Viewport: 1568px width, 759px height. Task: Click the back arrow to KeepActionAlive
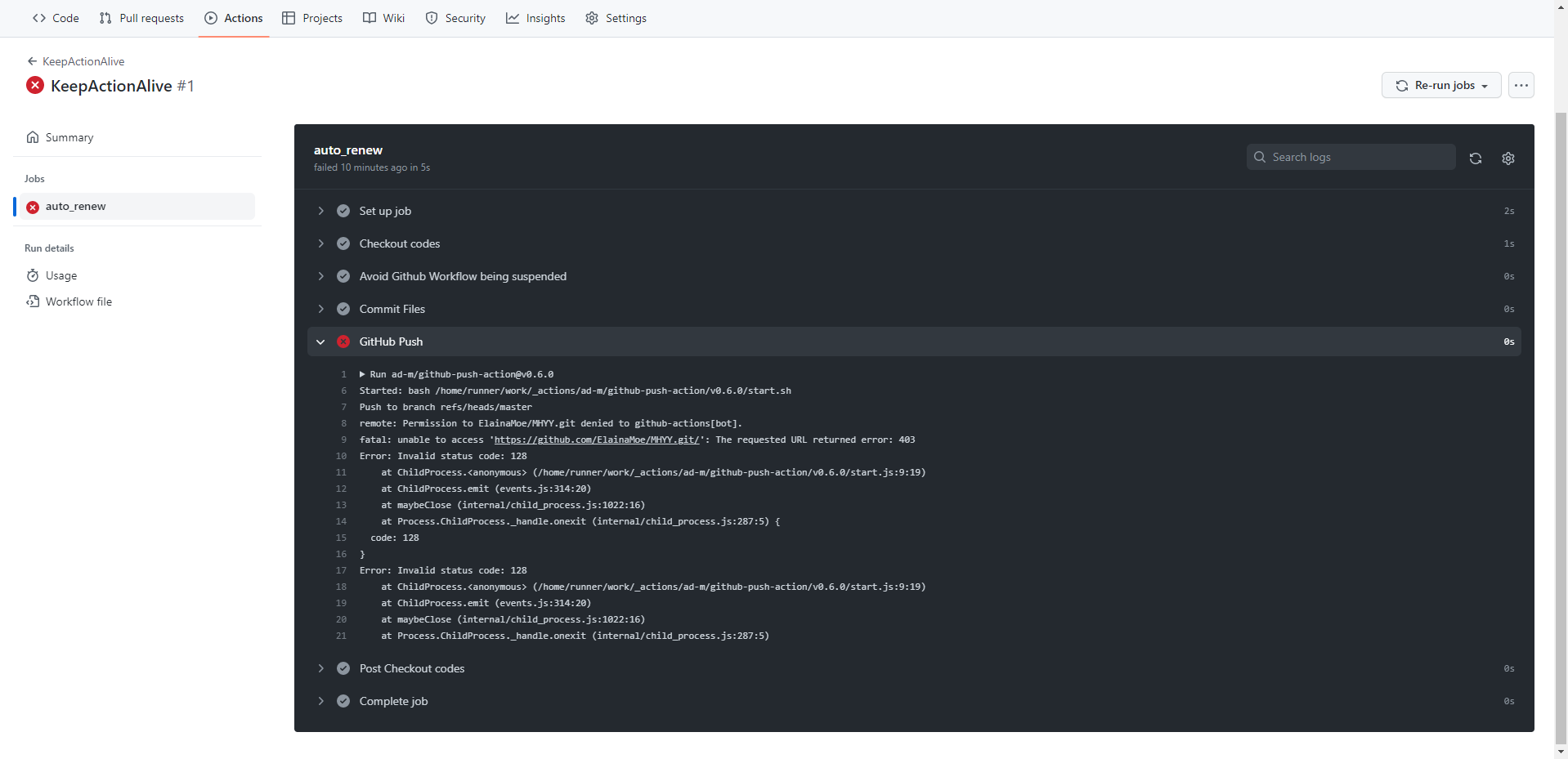pos(32,61)
